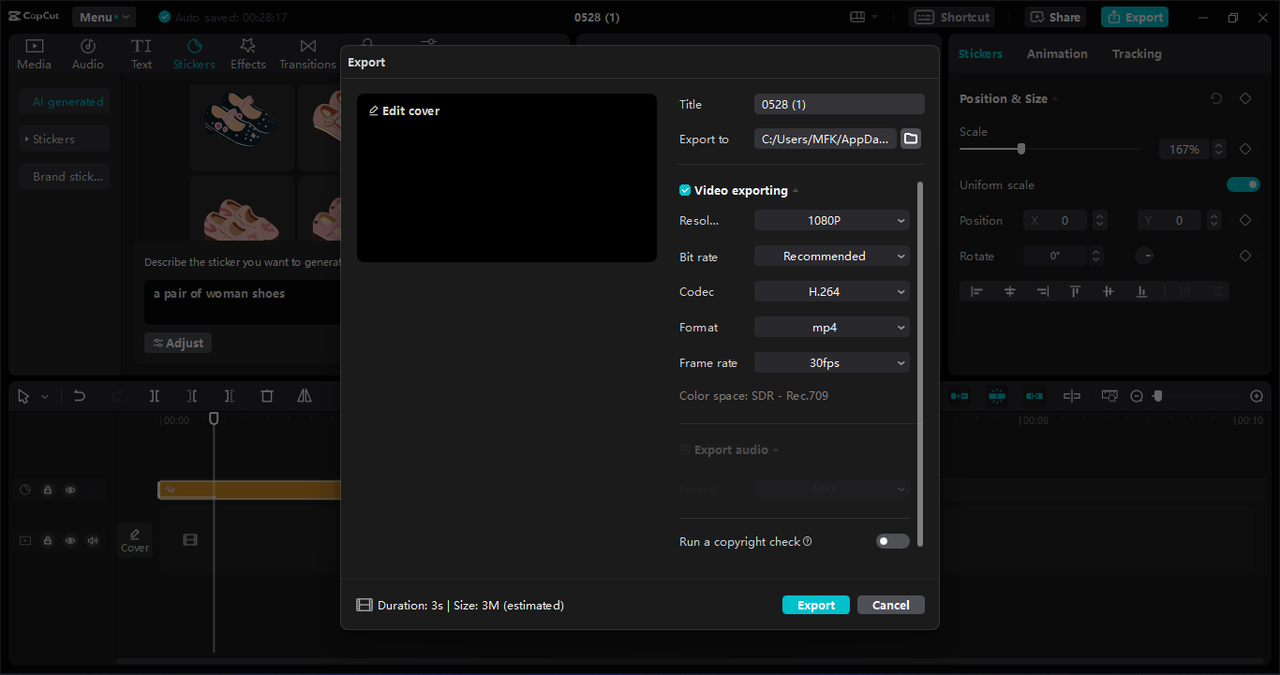Click the timeline playhead marker
The height and width of the screenshot is (675, 1280).
pos(213,419)
